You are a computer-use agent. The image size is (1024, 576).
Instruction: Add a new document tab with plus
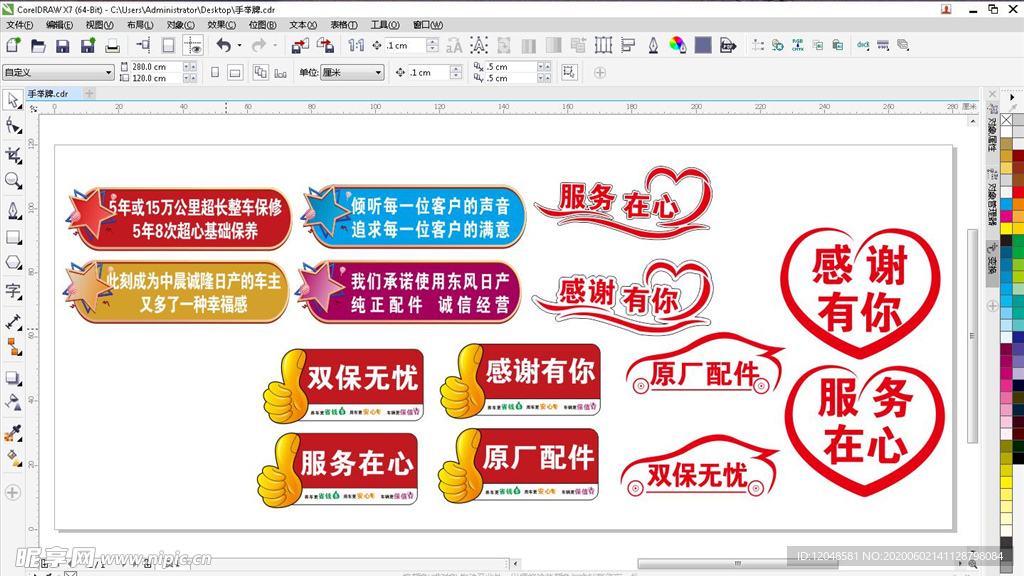click(89, 93)
